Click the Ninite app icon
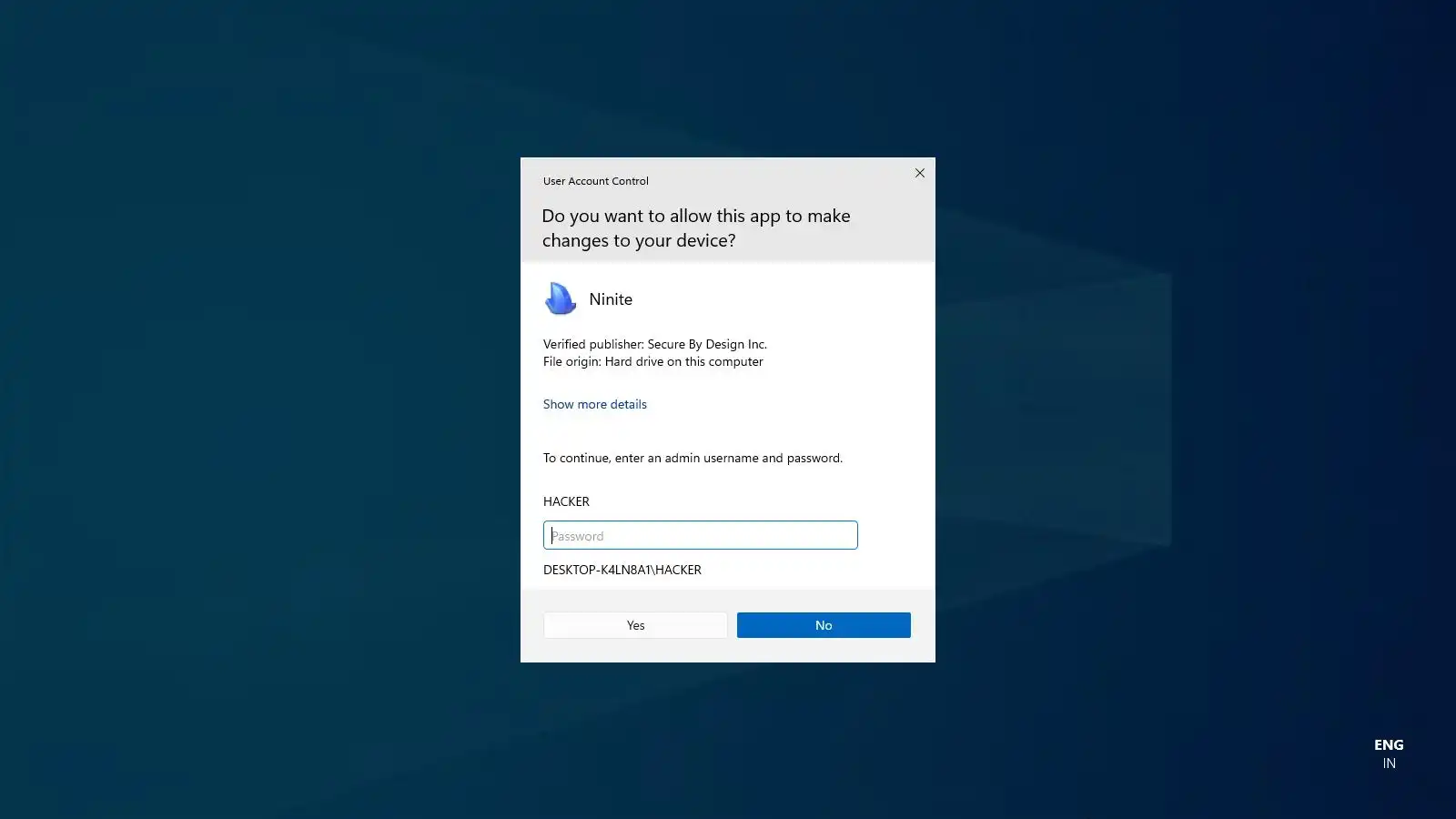1456x819 pixels. pos(561,298)
